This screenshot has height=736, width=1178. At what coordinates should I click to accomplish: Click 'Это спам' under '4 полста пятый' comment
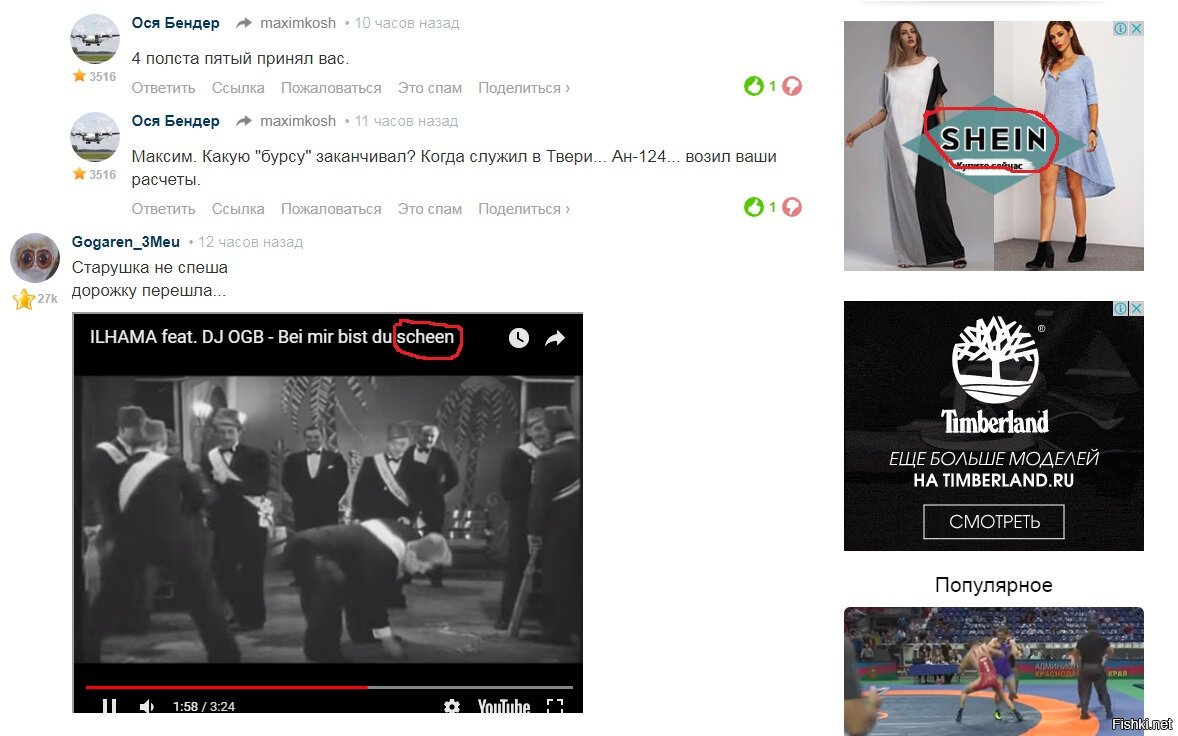coord(430,88)
